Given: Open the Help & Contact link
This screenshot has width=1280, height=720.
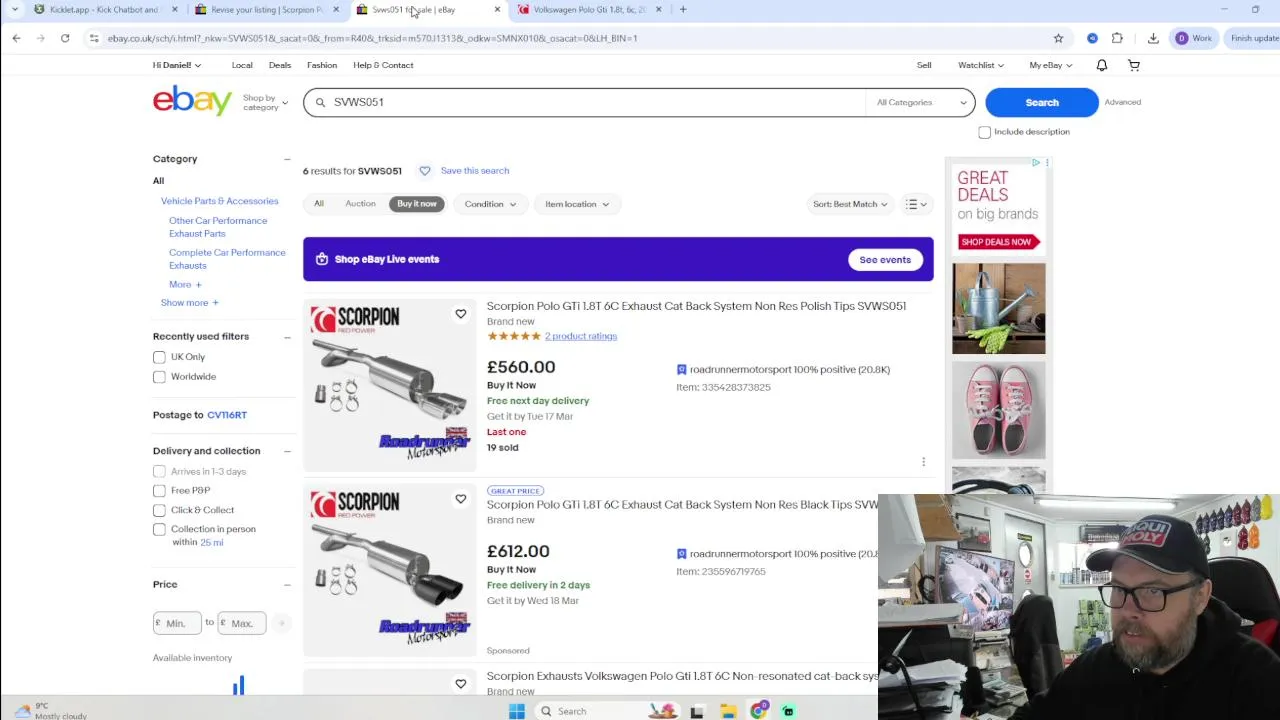Looking at the screenshot, I should (x=383, y=65).
